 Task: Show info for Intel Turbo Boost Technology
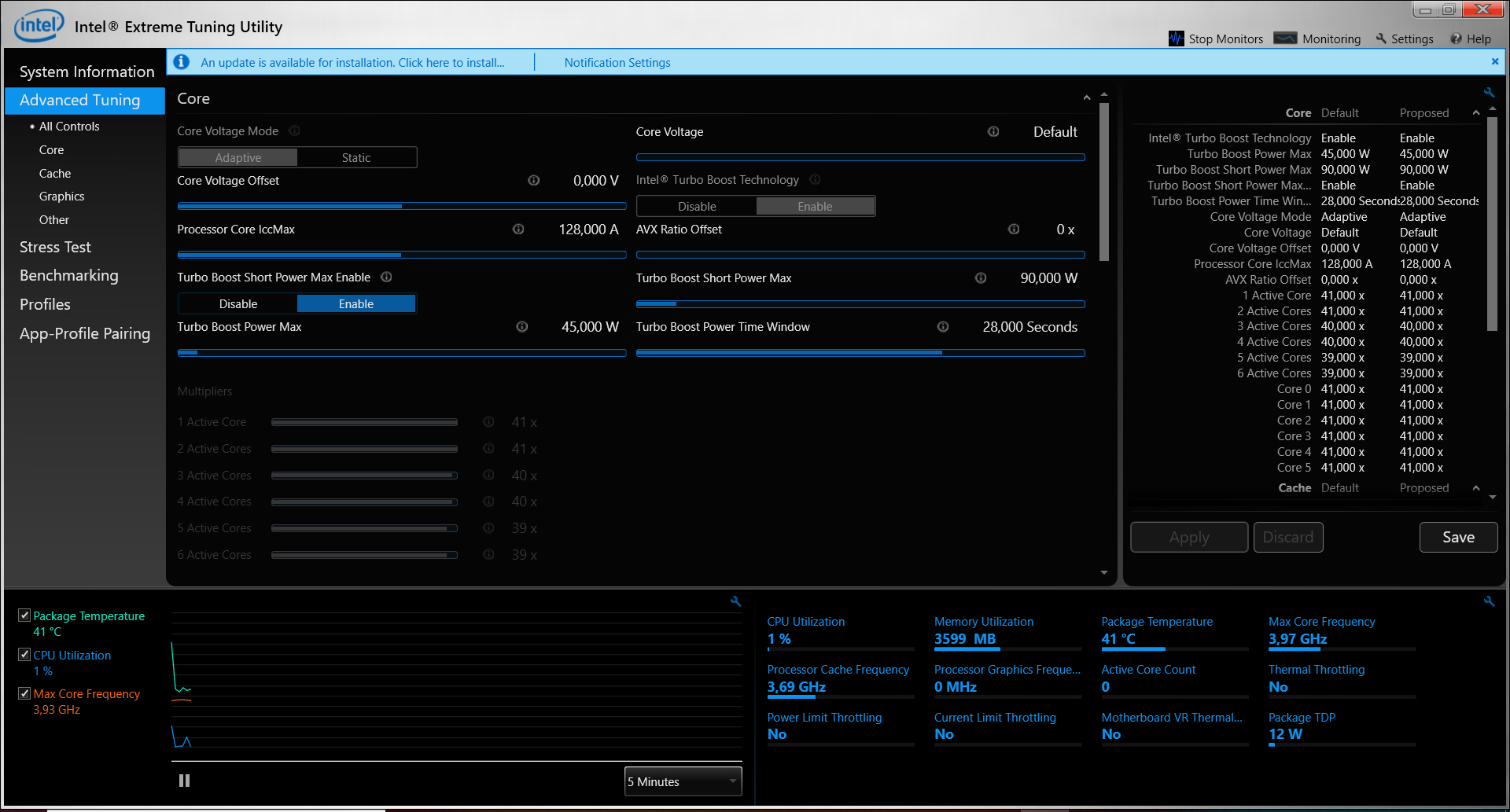click(815, 179)
